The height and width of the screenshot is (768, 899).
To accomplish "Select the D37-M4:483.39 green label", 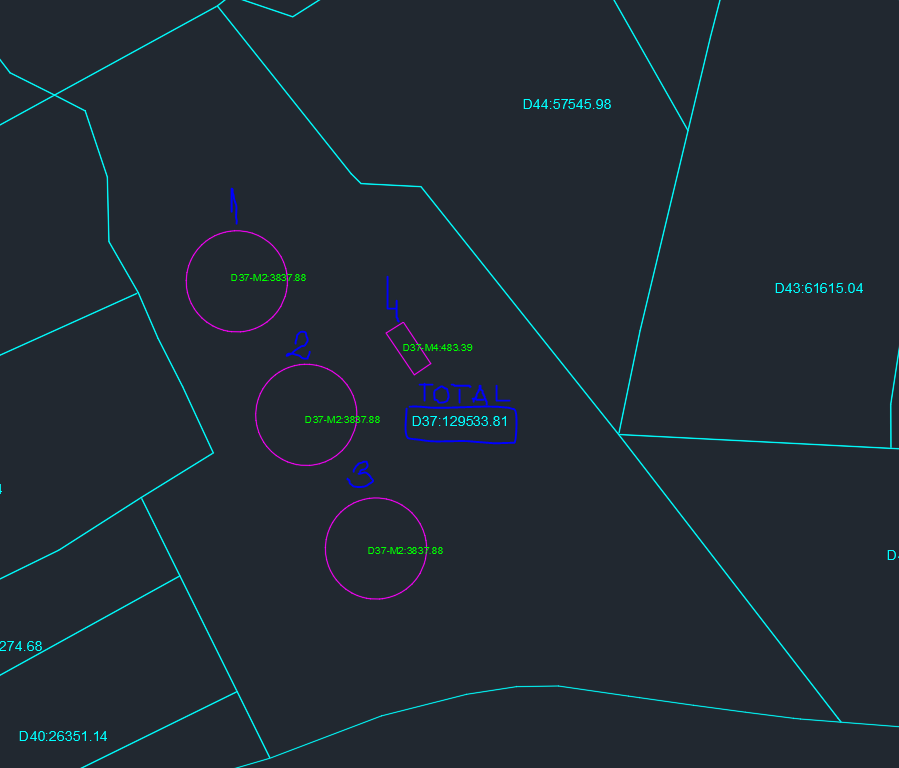I will [x=437, y=347].
